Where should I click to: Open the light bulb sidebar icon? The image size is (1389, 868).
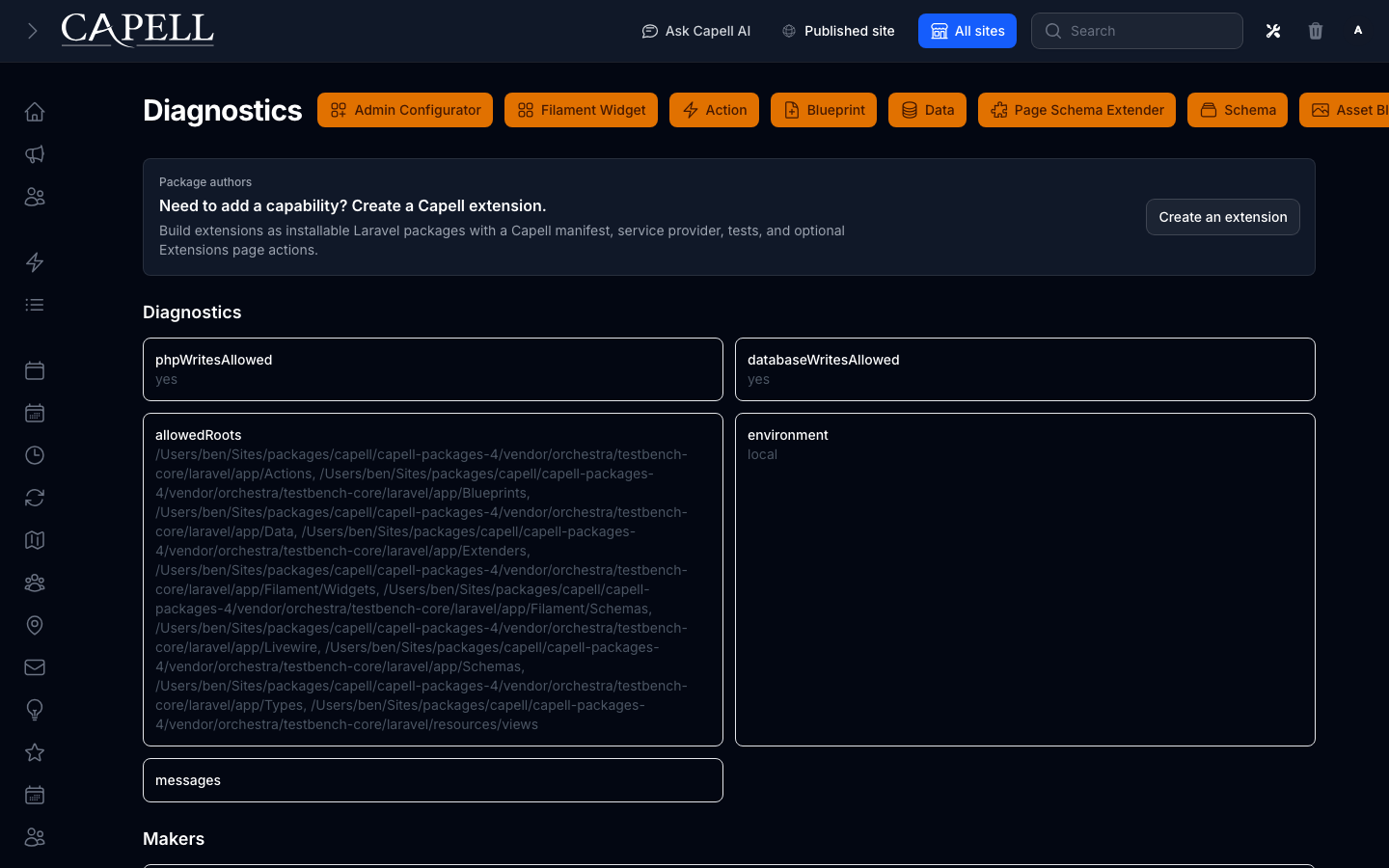pyautogui.click(x=35, y=710)
